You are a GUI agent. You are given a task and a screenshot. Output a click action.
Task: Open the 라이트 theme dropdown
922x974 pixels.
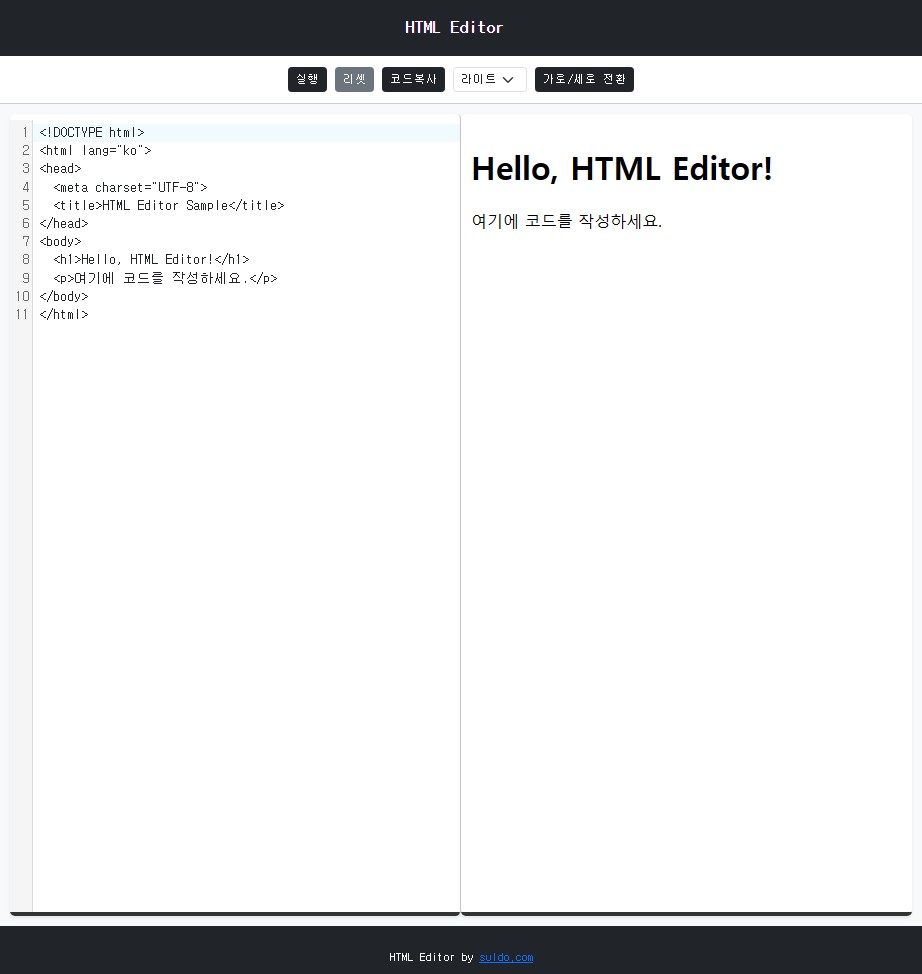click(x=490, y=80)
